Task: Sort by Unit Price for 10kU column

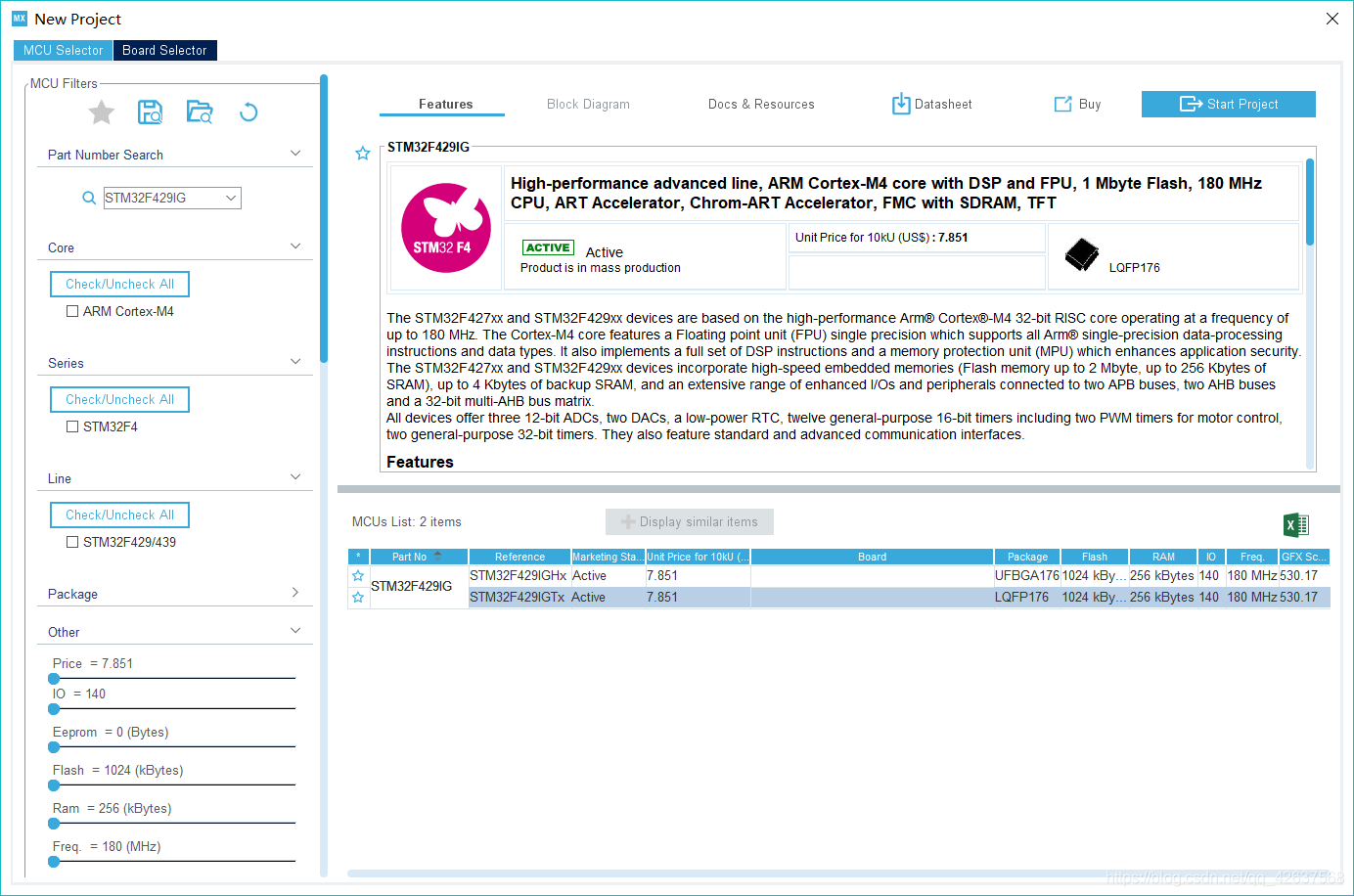Action: 698,557
